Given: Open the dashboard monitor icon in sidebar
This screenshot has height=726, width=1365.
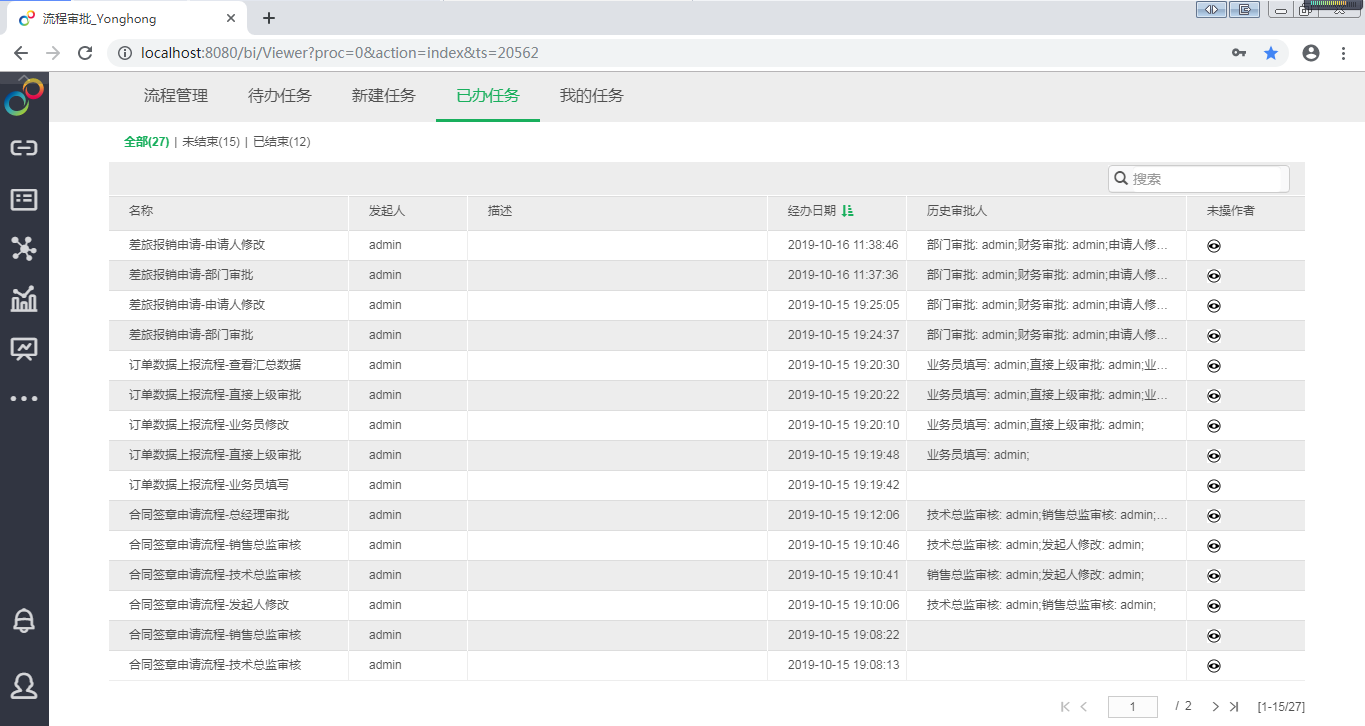Looking at the screenshot, I should pos(24,348).
